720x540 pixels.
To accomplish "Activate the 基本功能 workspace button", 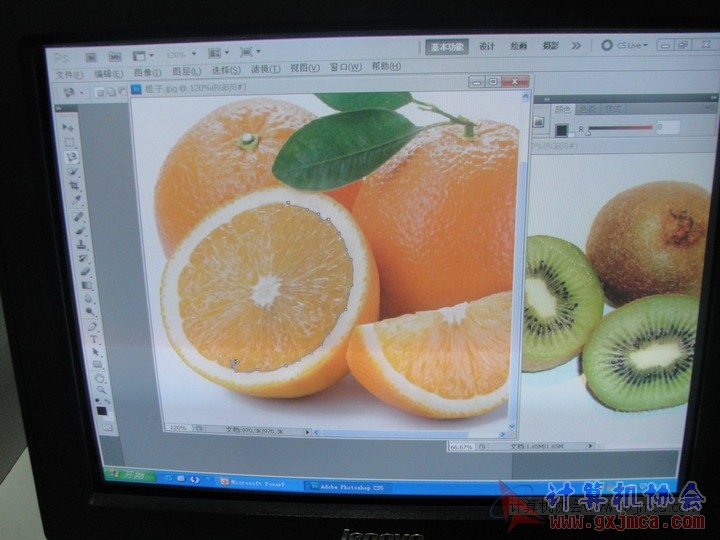I will tap(446, 46).
